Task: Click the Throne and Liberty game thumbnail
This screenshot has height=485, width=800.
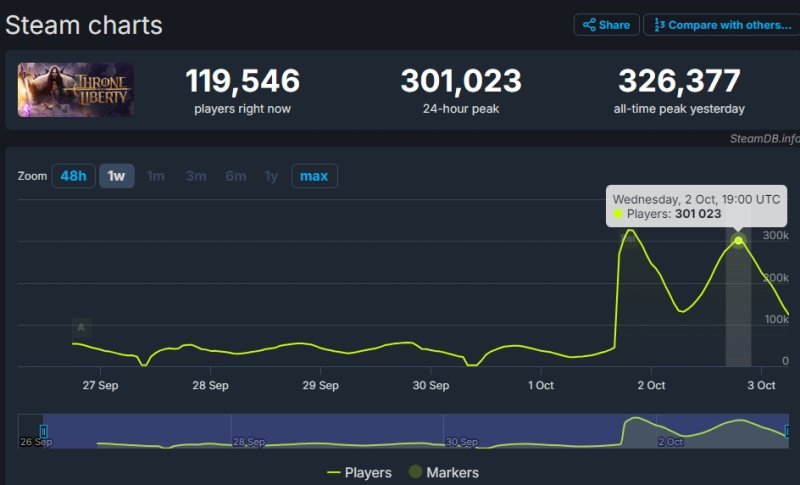Action: [75, 90]
